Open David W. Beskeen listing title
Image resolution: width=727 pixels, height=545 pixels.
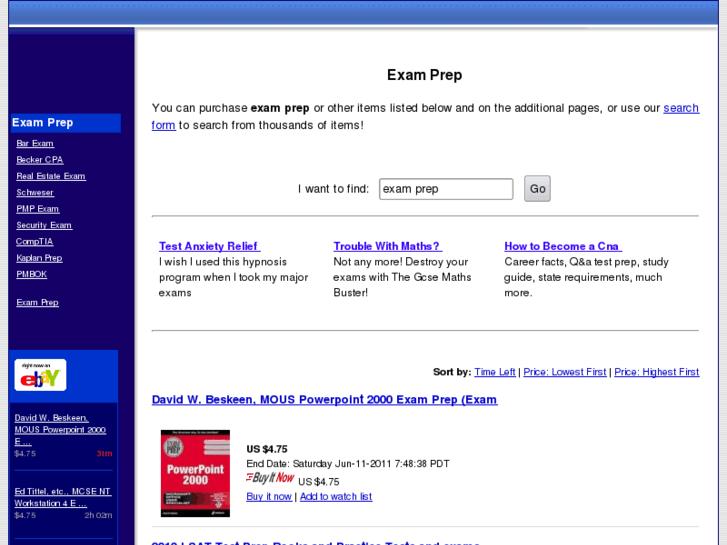(x=325, y=399)
